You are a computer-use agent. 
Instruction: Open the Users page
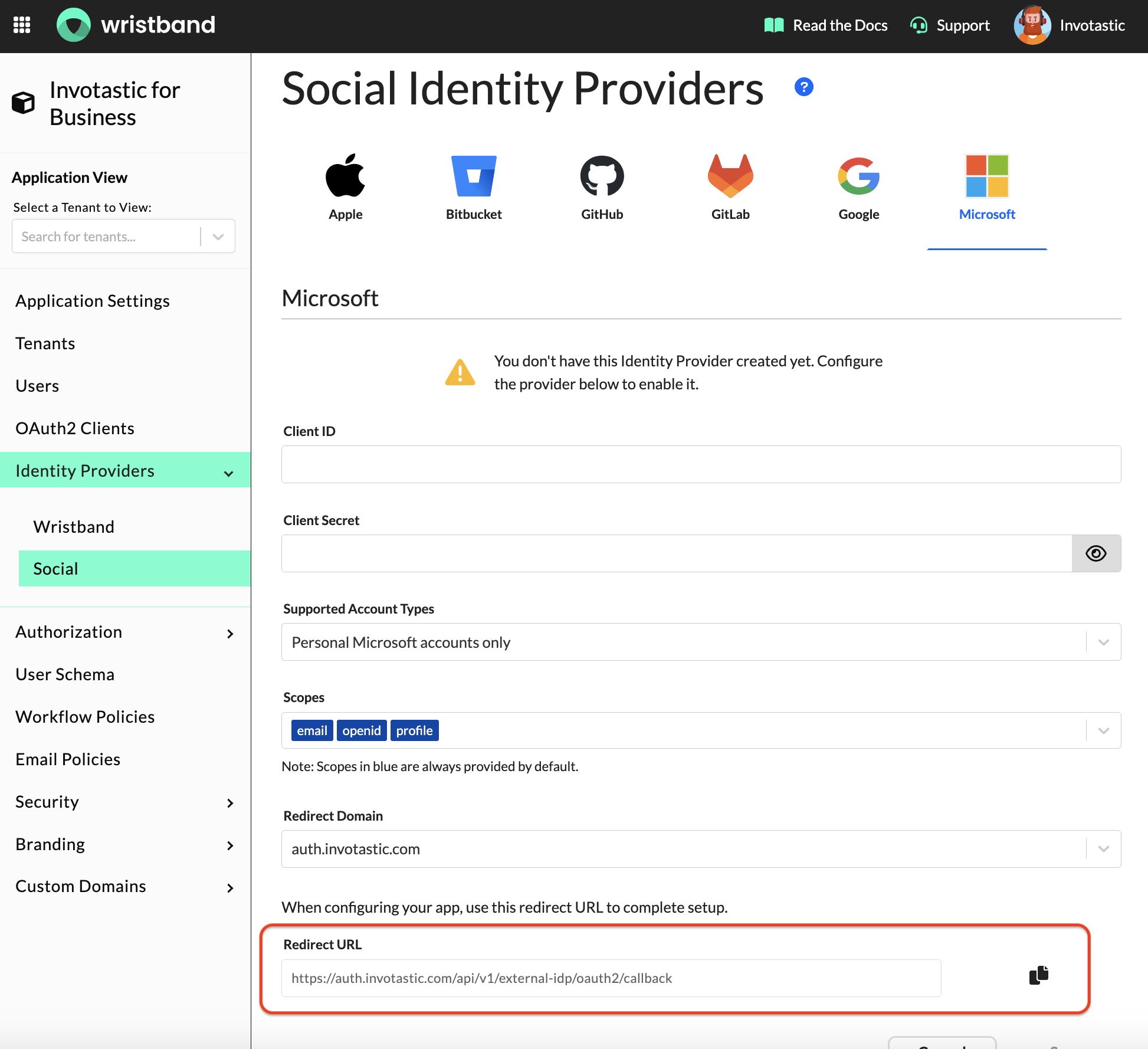click(x=37, y=386)
